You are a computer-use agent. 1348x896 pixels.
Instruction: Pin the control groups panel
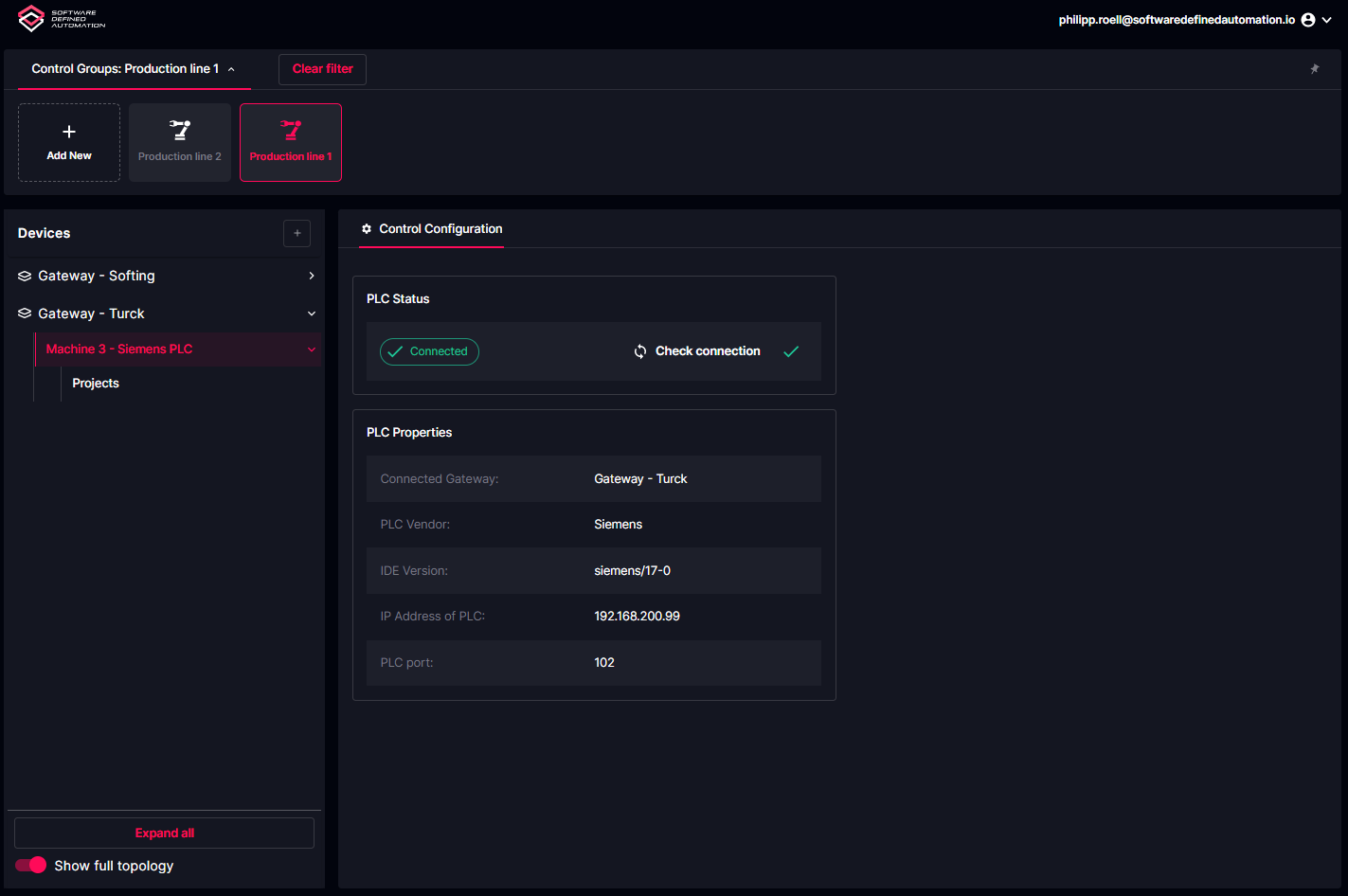[1315, 69]
